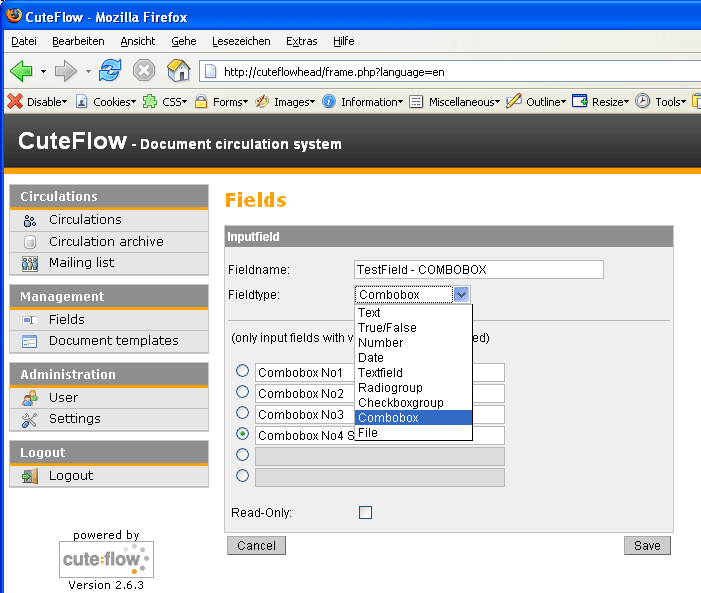701x593 pixels.
Task: Open User administration link
Action: click(x=63, y=398)
